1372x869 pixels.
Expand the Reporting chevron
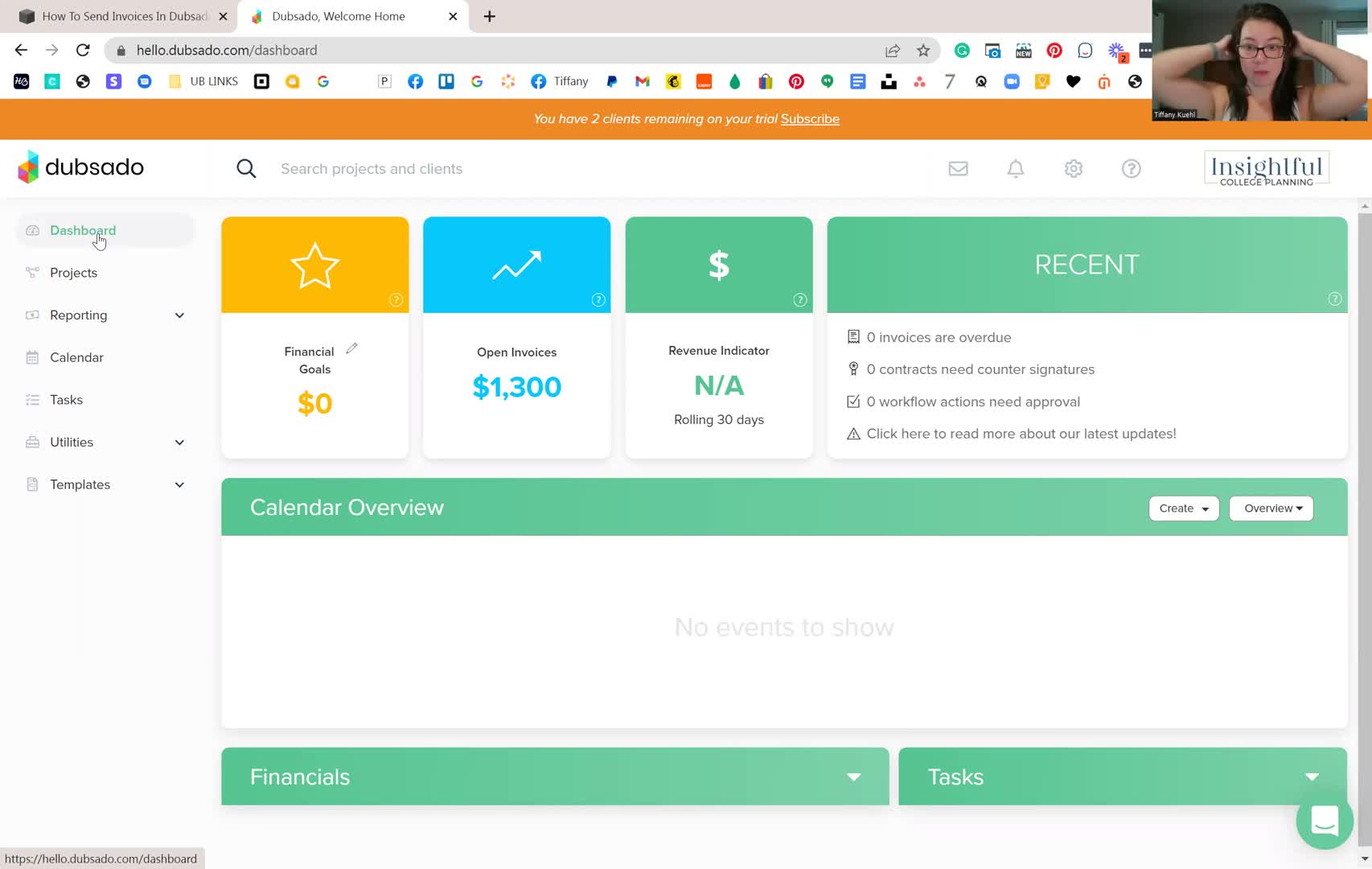coord(179,315)
